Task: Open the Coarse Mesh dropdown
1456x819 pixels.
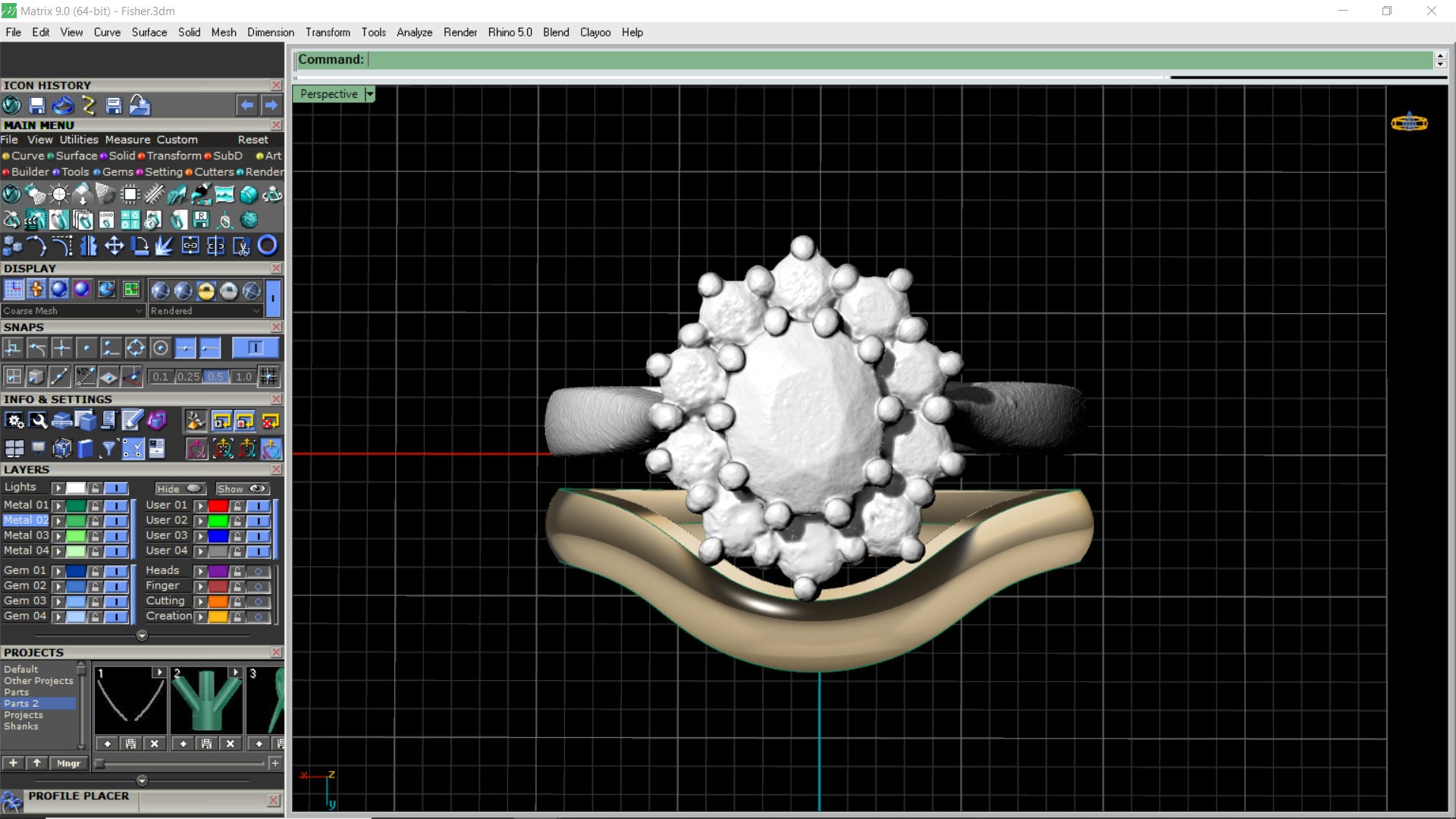Action: (139, 311)
